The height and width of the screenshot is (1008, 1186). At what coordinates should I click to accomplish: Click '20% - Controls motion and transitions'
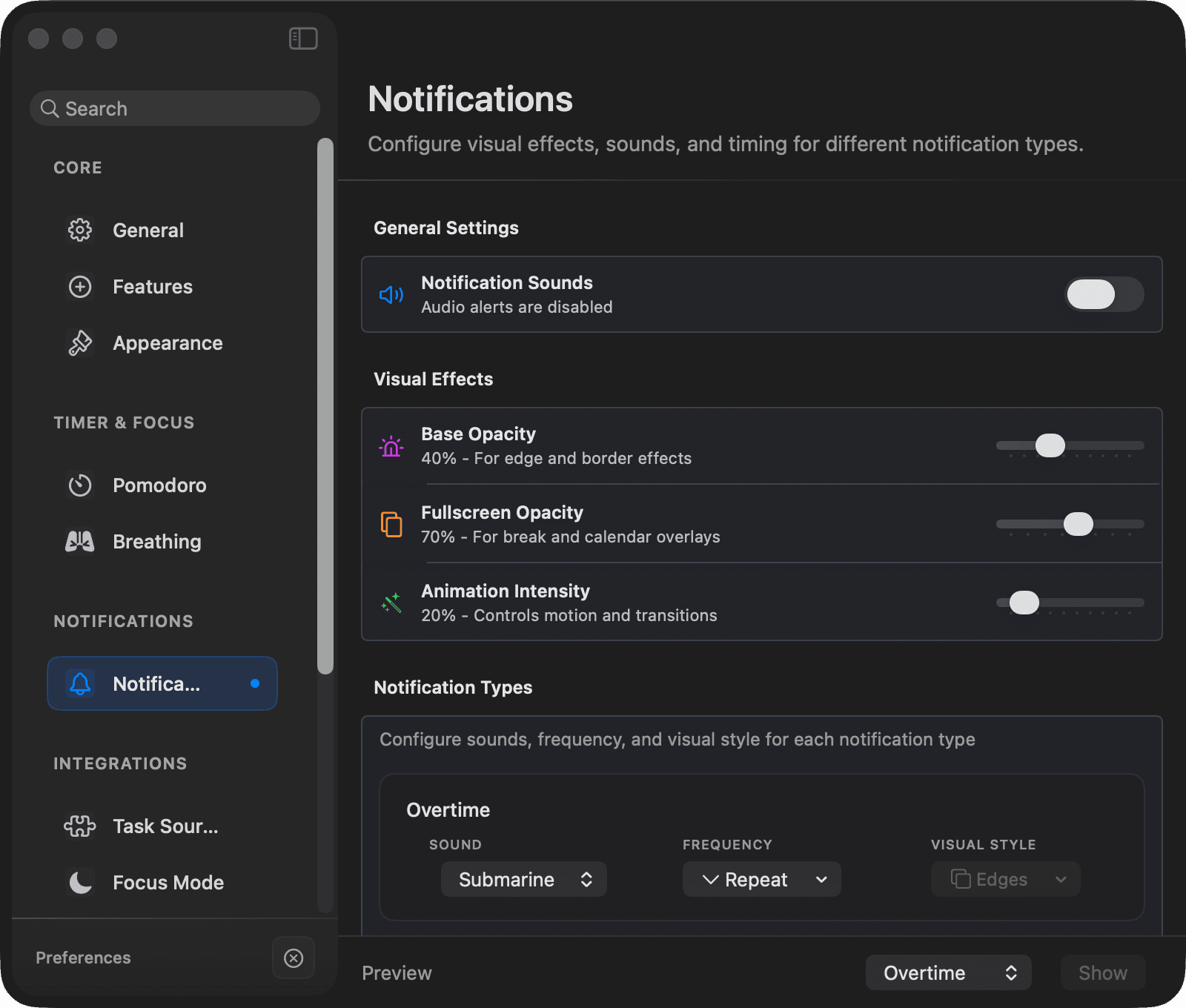pos(569,616)
